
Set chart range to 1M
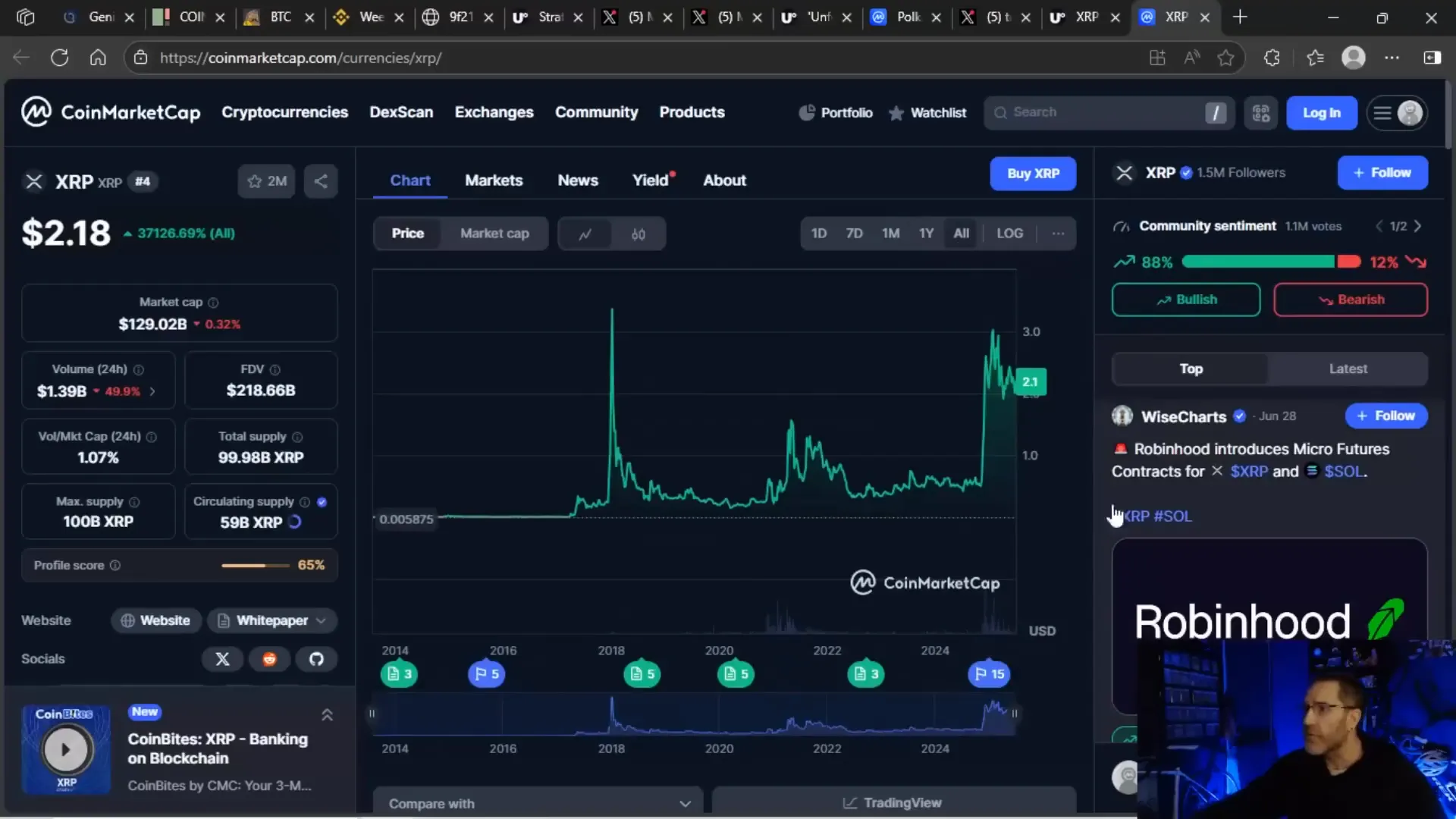pyautogui.click(x=890, y=234)
